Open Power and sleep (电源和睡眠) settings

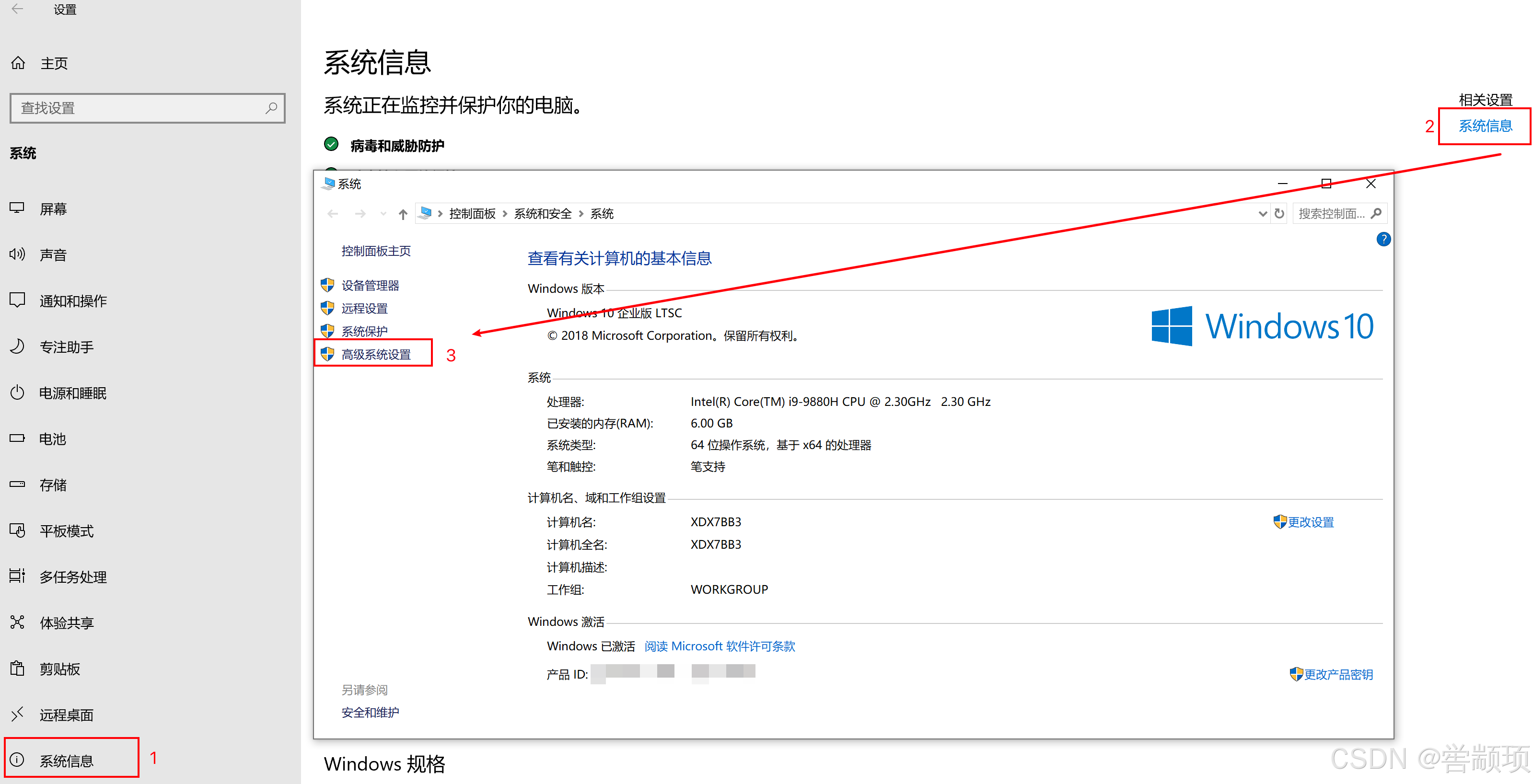pyautogui.click(x=72, y=392)
